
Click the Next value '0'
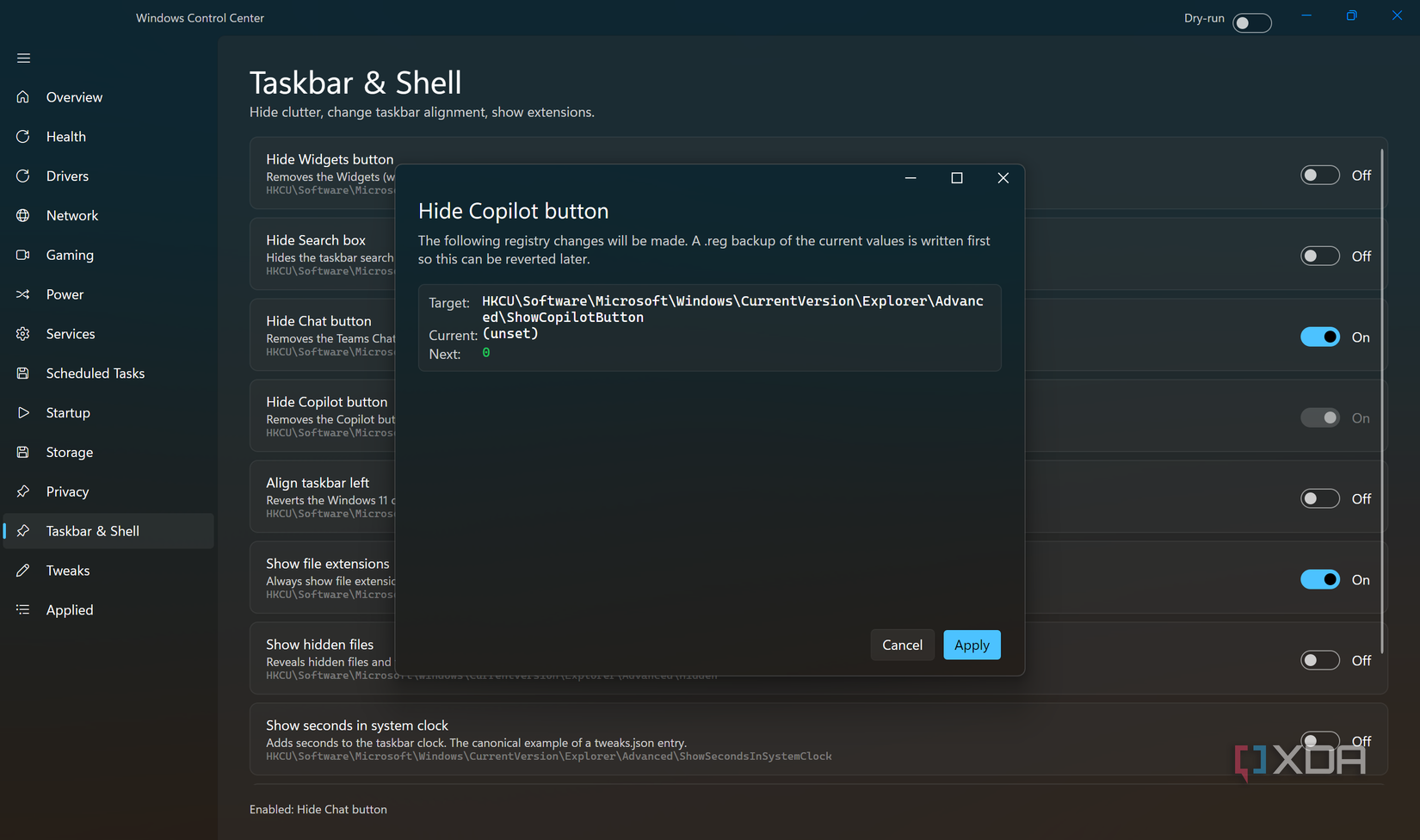(486, 353)
